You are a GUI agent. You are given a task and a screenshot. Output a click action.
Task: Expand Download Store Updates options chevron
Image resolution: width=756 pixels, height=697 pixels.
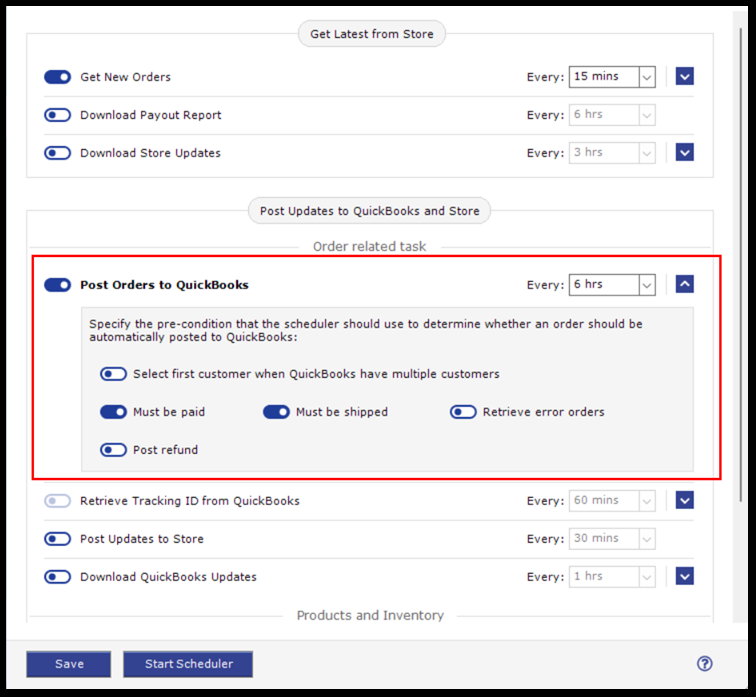coord(685,153)
